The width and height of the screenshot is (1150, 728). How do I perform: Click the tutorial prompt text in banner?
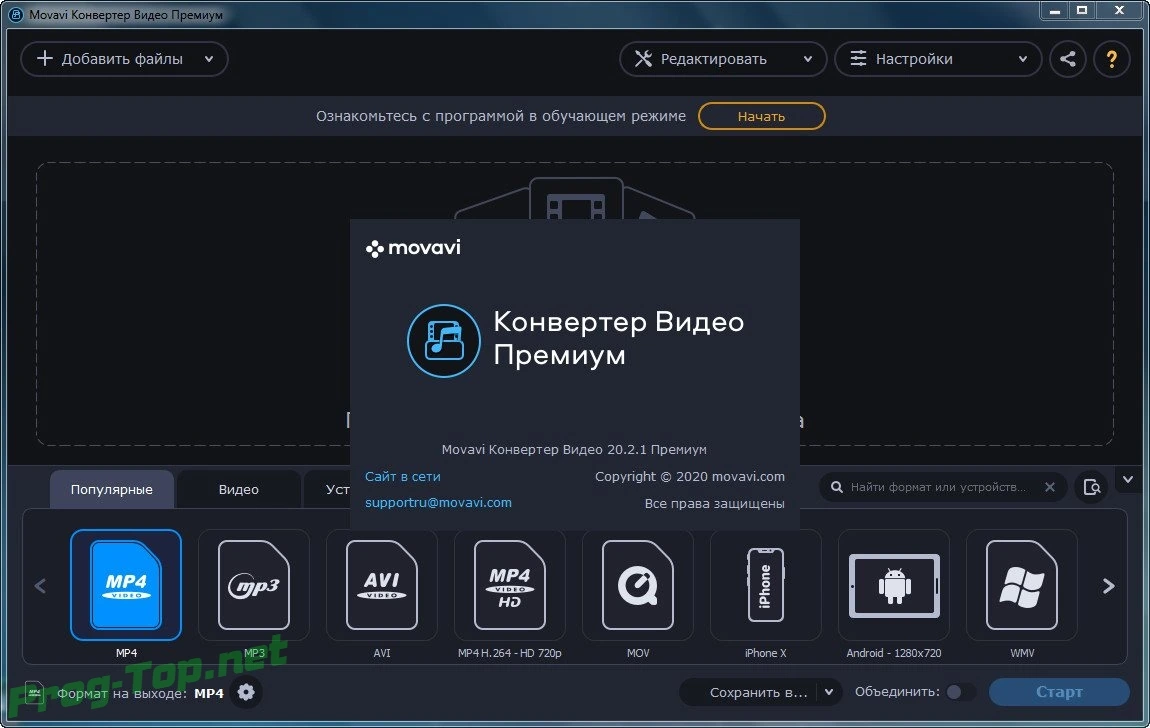501,116
